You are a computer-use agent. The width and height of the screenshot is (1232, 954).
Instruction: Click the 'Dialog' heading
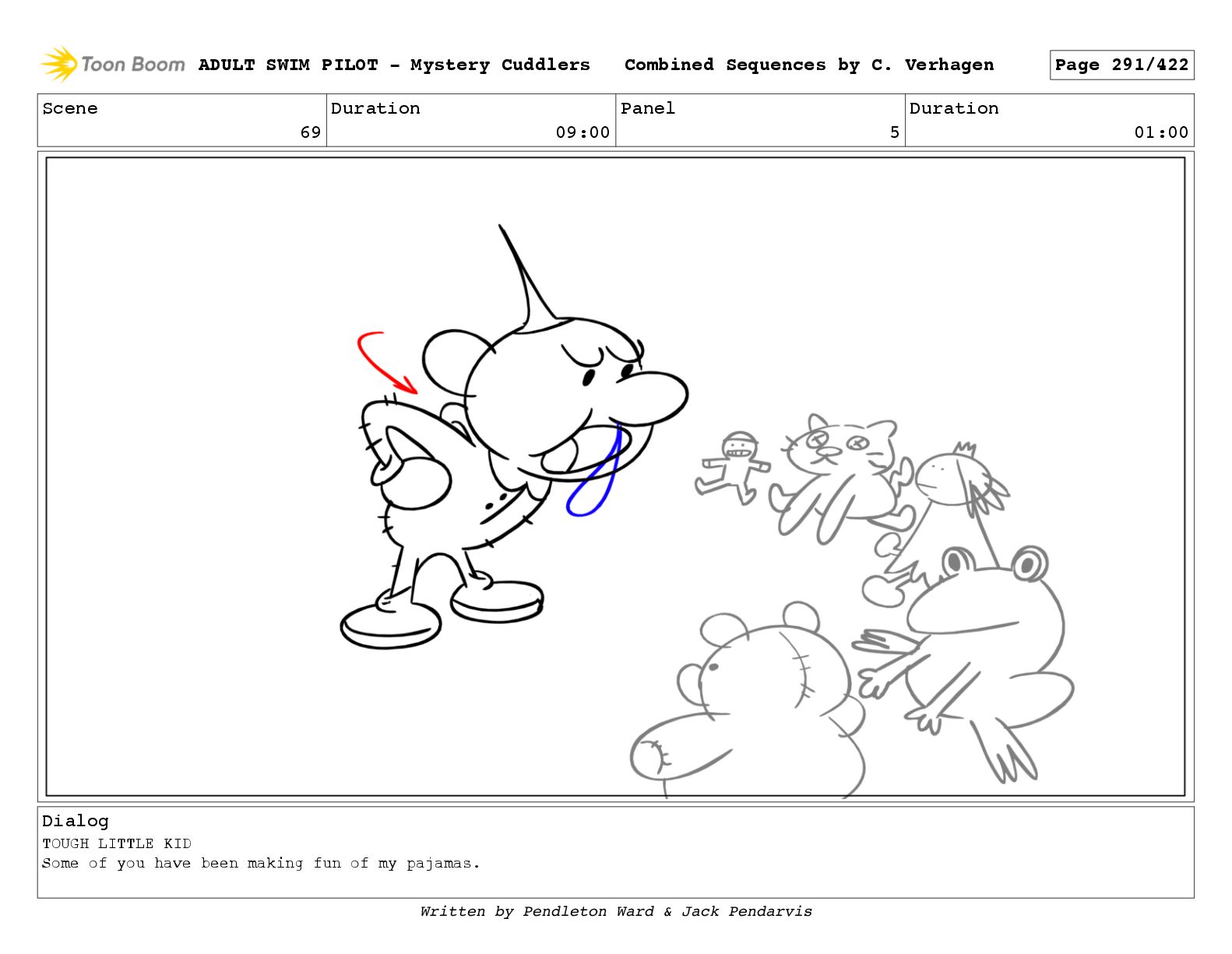[x=76, y=821]
